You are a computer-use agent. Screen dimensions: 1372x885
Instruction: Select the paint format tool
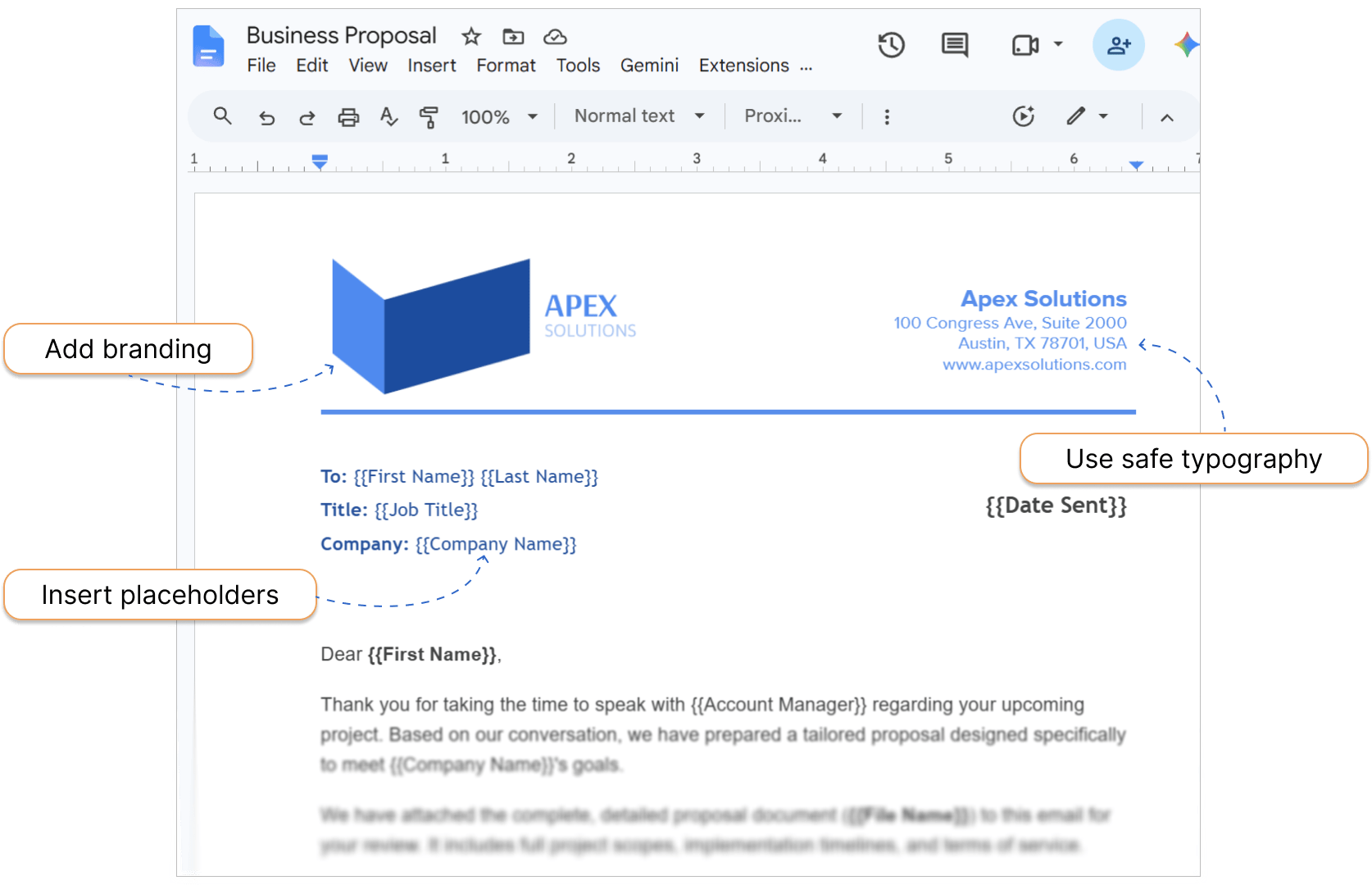pos(429,117)
